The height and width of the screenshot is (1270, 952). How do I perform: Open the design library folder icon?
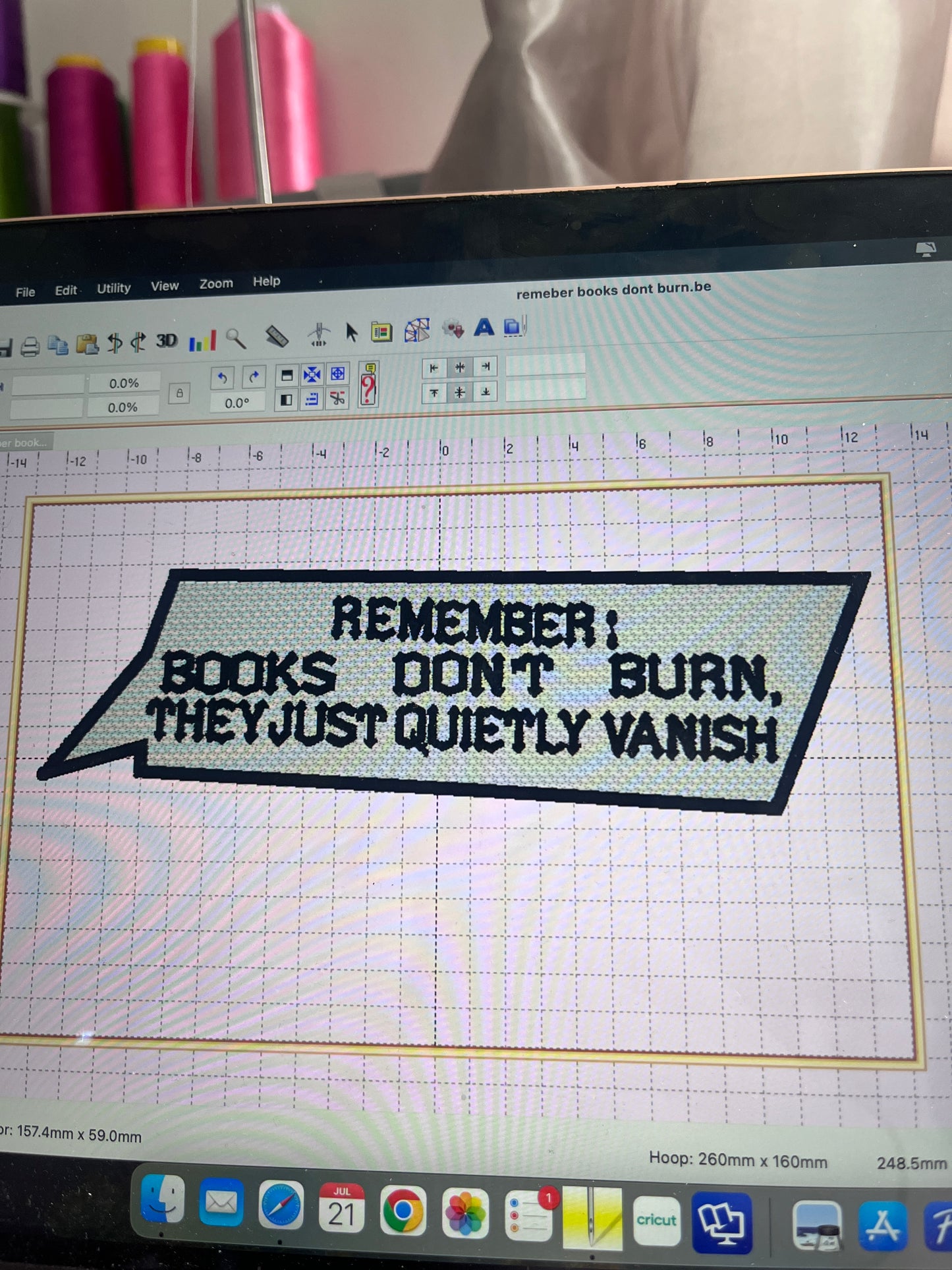pyautogui.click(x=381, y=332)
